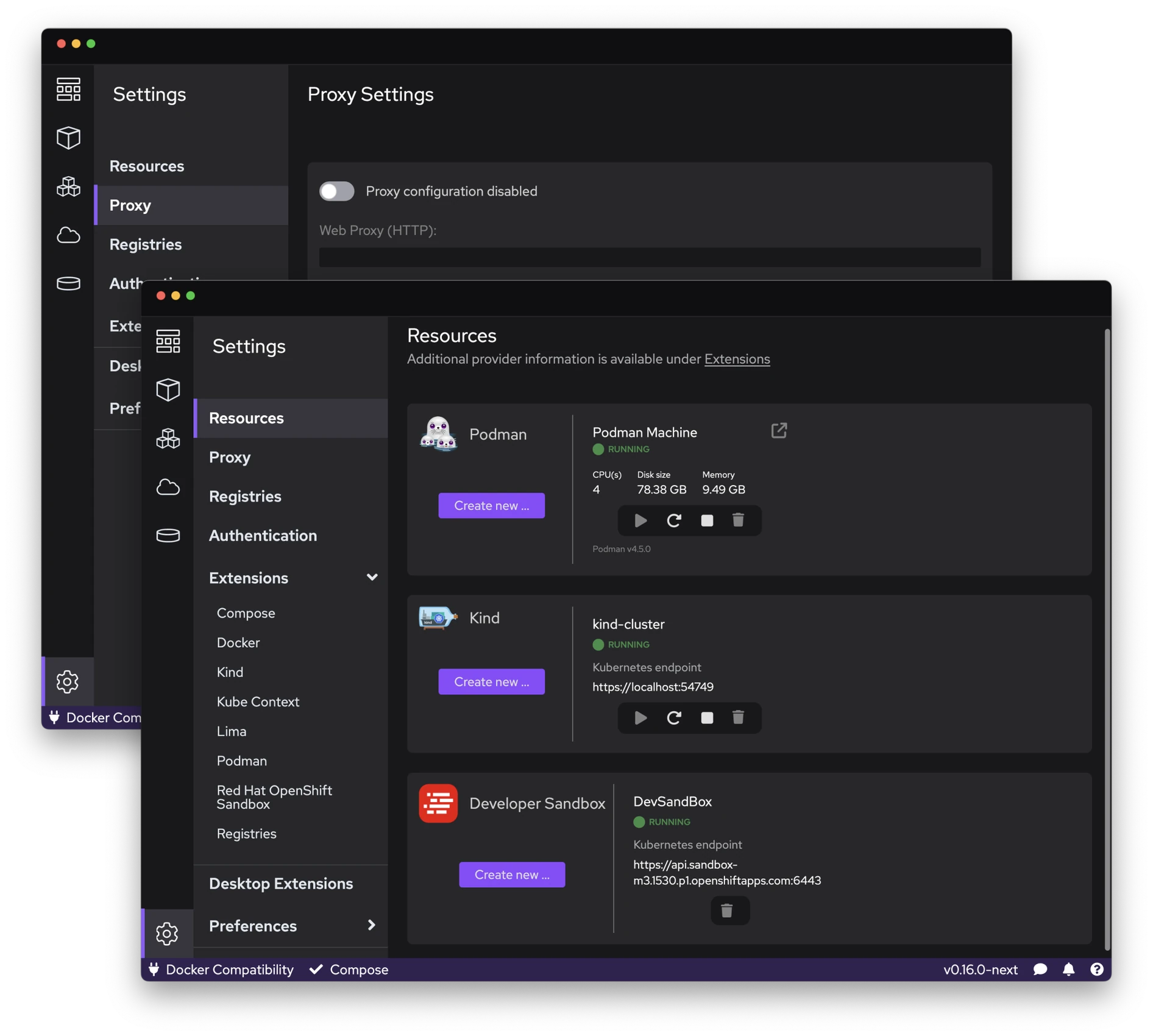Follow the Extensions link under Resources

[737, 359]
